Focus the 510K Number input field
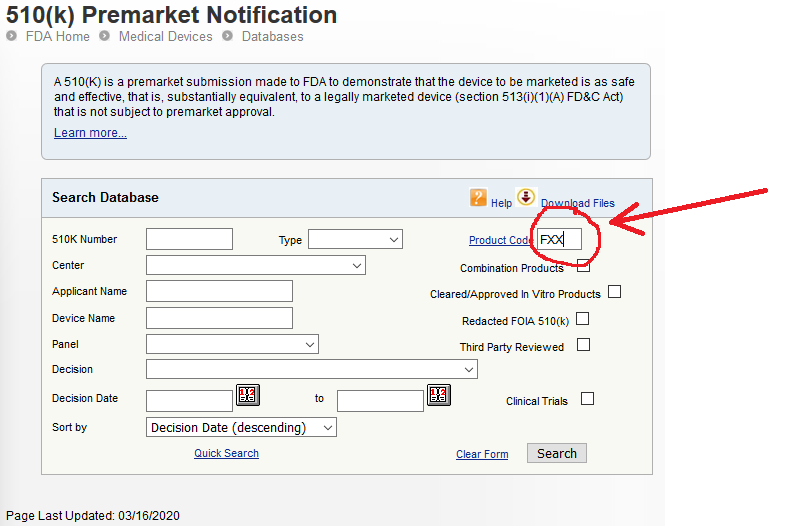787x528 pixels. click(189, 239)
